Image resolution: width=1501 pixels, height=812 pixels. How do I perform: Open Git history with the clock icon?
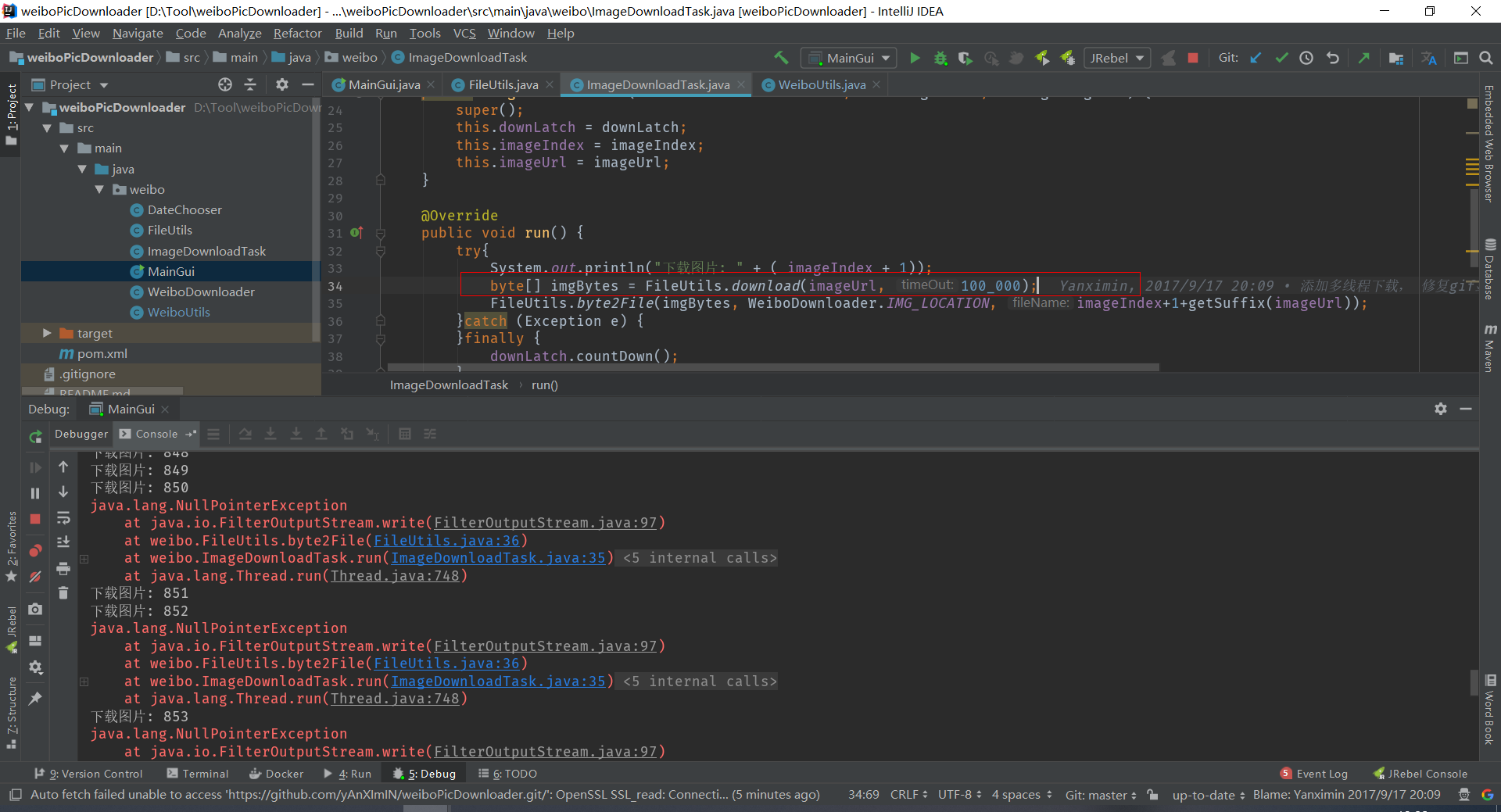click(x=1306, y=58)
